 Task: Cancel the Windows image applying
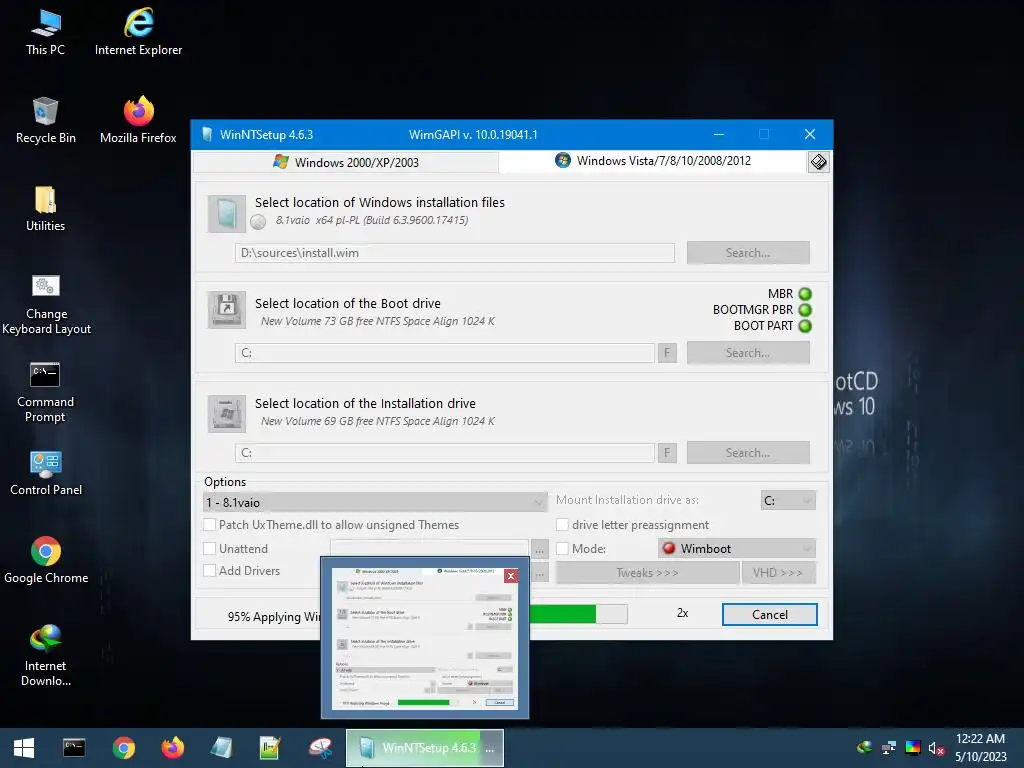(769, 615)
